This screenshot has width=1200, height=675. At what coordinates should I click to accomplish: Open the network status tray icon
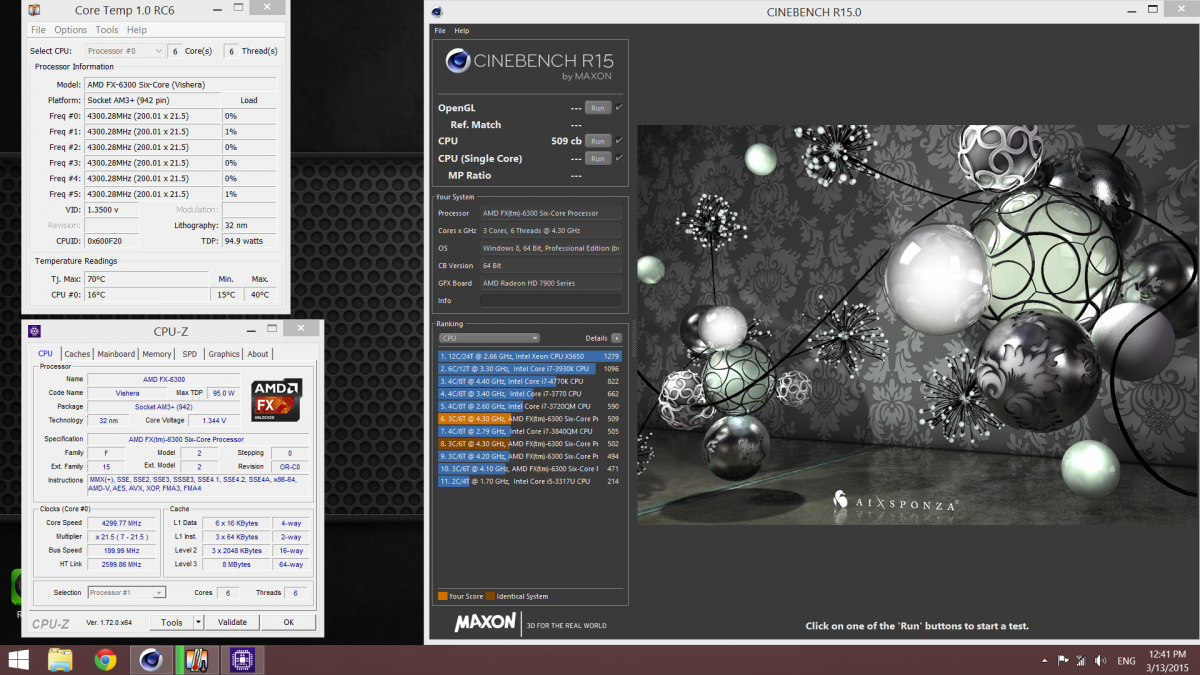pos(1080,660)
